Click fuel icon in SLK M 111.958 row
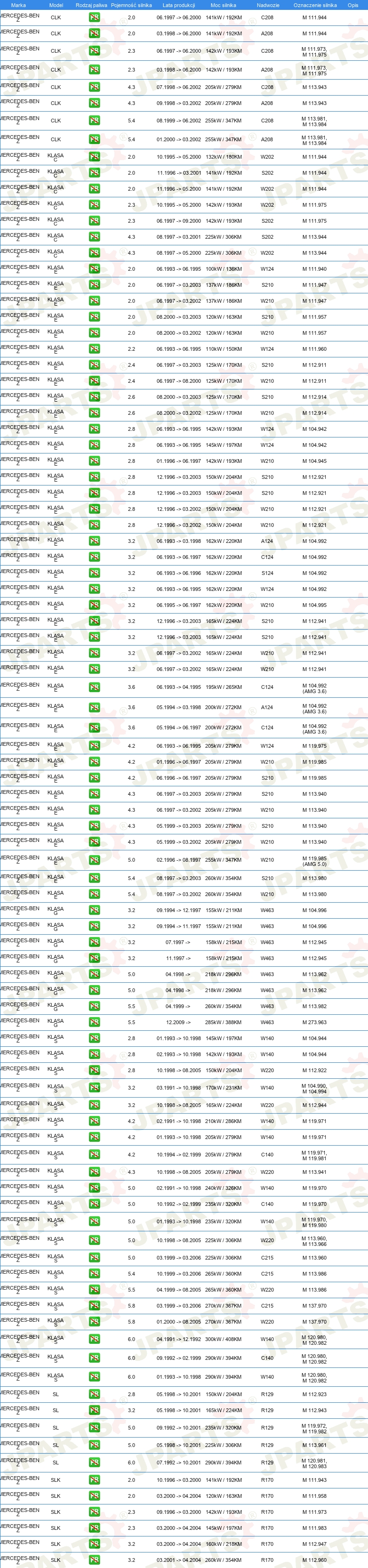 tap(94, 1496)
